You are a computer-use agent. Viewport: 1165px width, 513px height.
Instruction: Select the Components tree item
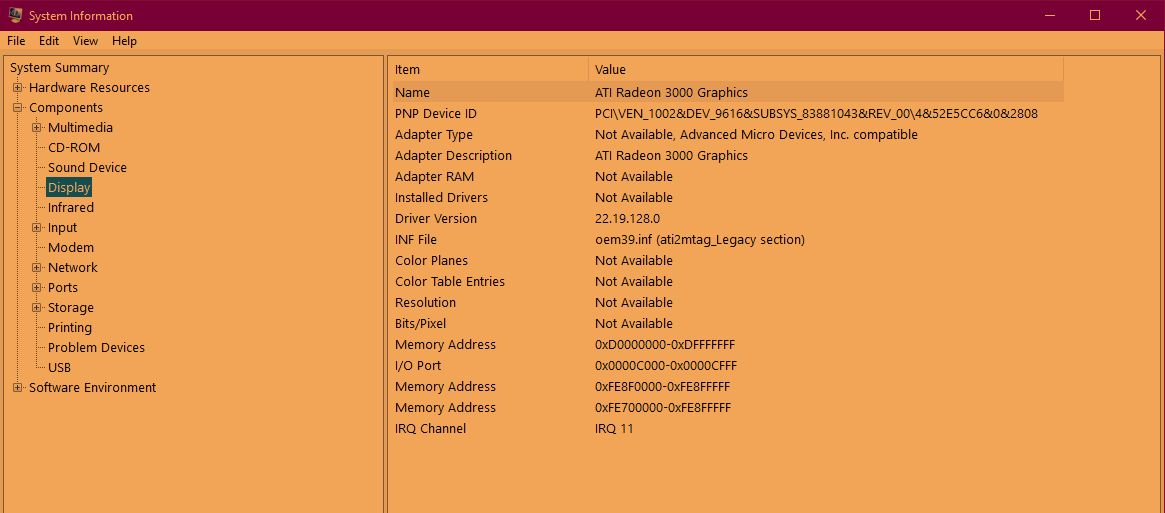point(65,108)
